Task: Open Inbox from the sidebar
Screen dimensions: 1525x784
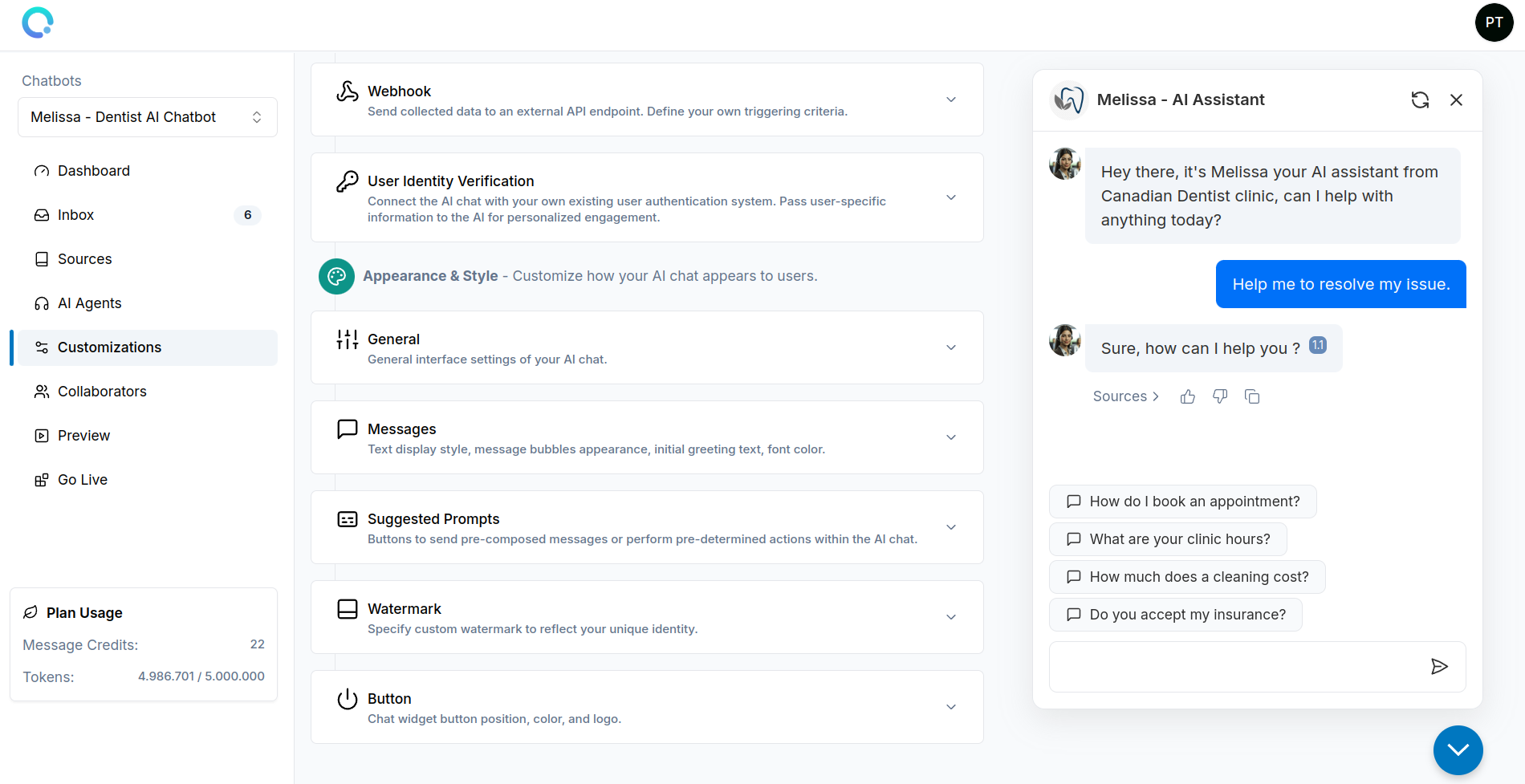Action: pos(76,215)
